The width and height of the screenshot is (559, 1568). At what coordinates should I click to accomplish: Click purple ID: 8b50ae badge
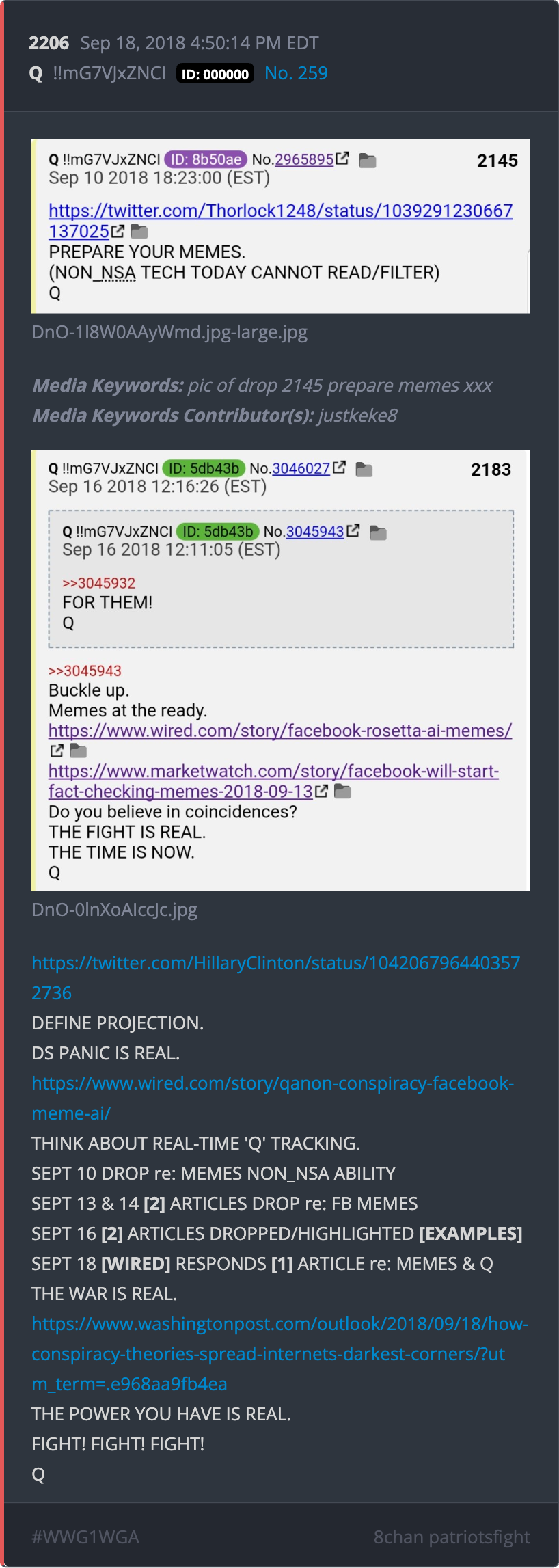coord(206,159)
